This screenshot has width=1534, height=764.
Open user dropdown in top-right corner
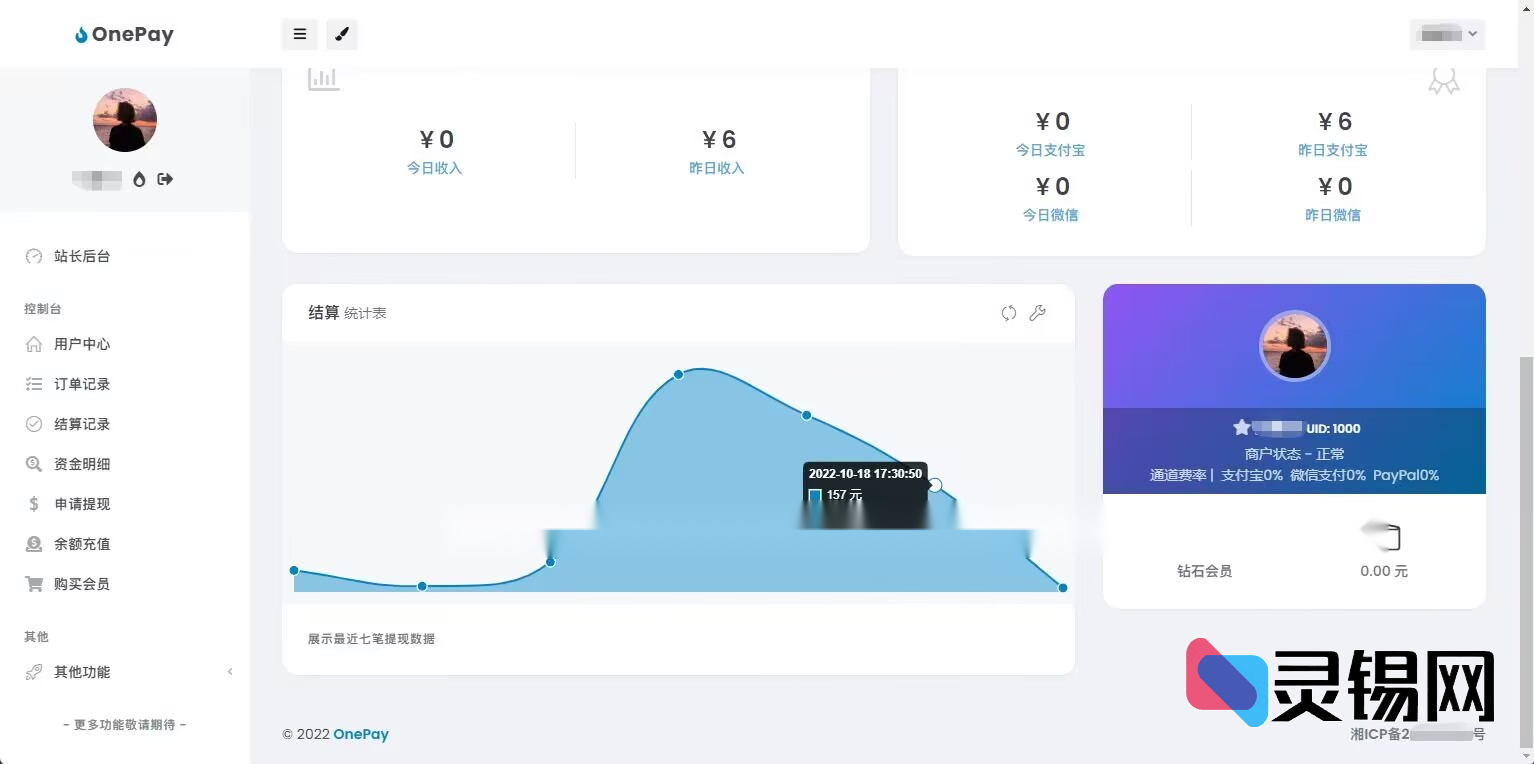[1448, 34]
